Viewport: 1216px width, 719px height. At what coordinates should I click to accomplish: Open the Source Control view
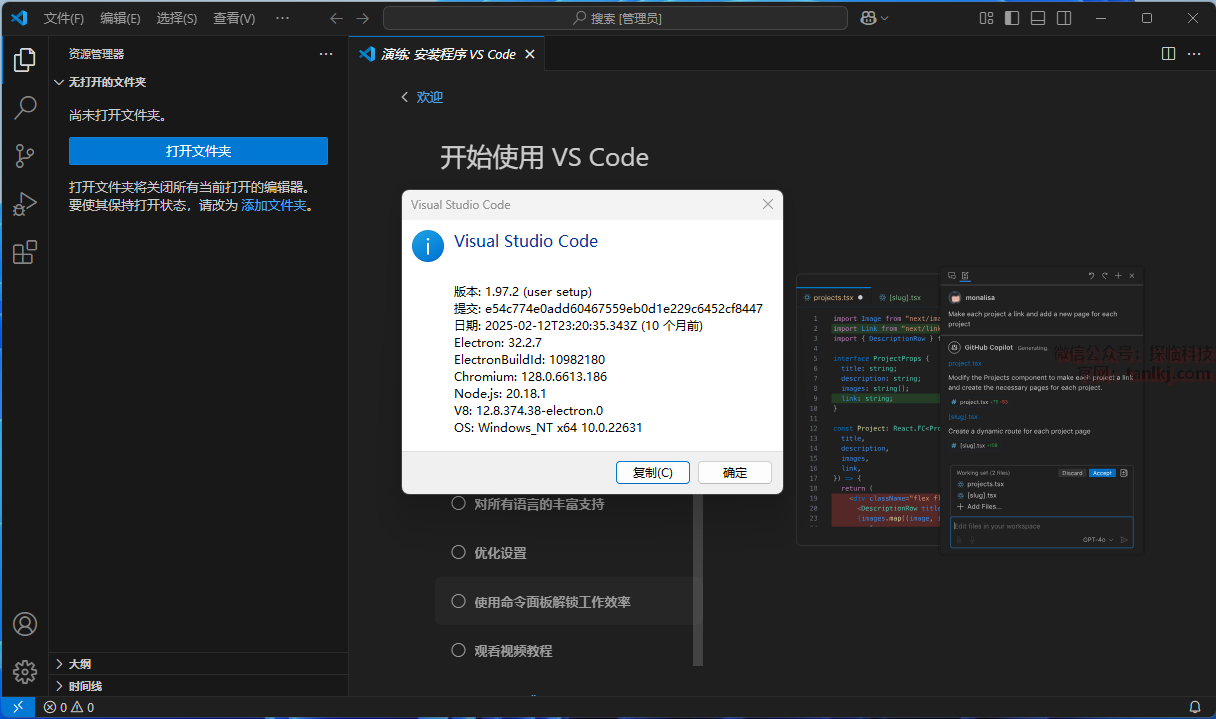click(25, 156)
